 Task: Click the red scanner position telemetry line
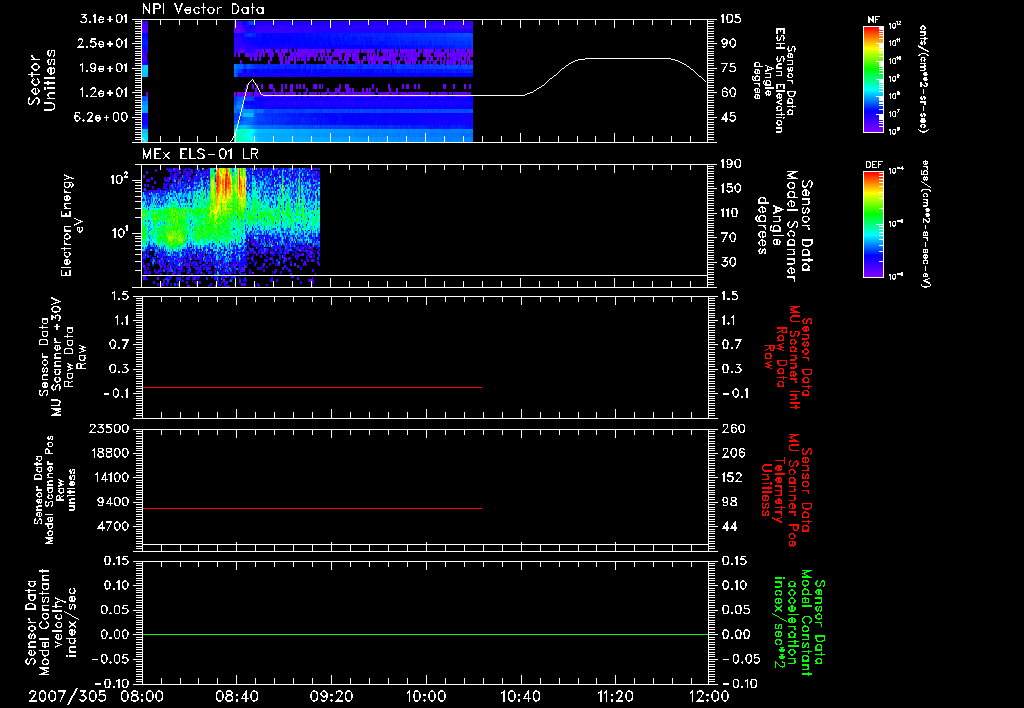312,508
